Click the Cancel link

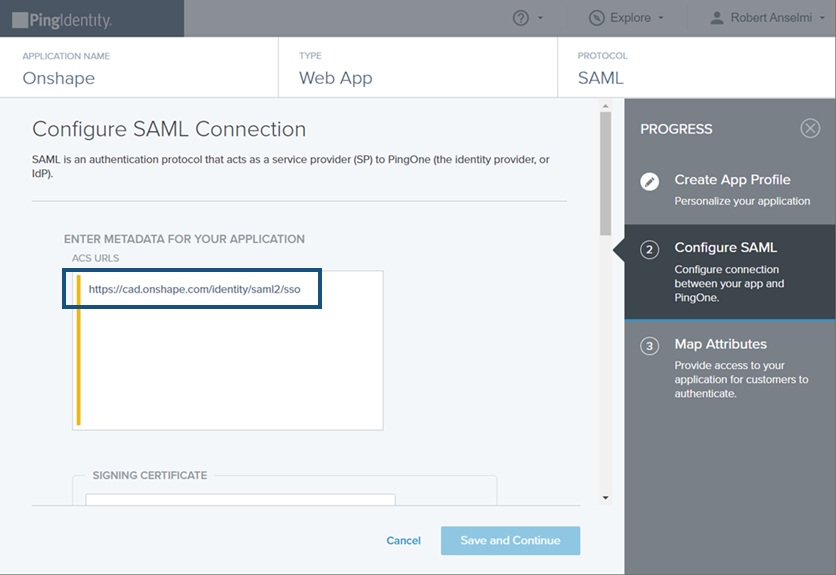(403, 541)
